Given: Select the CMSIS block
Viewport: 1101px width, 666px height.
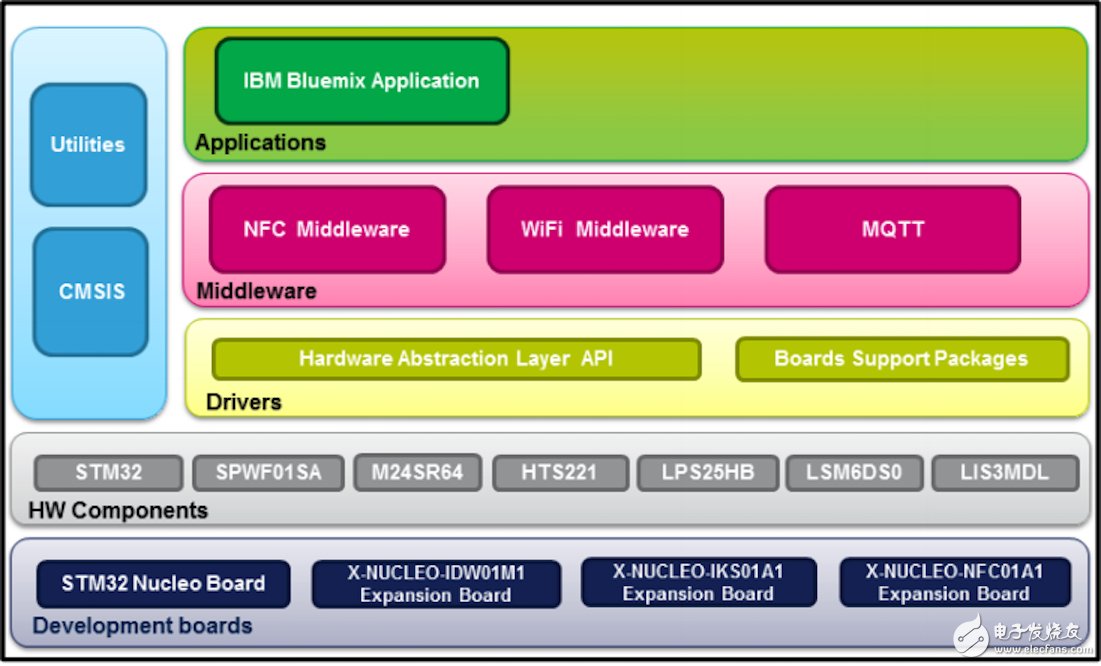Looking at the screenshot, I should pos(90,292).
